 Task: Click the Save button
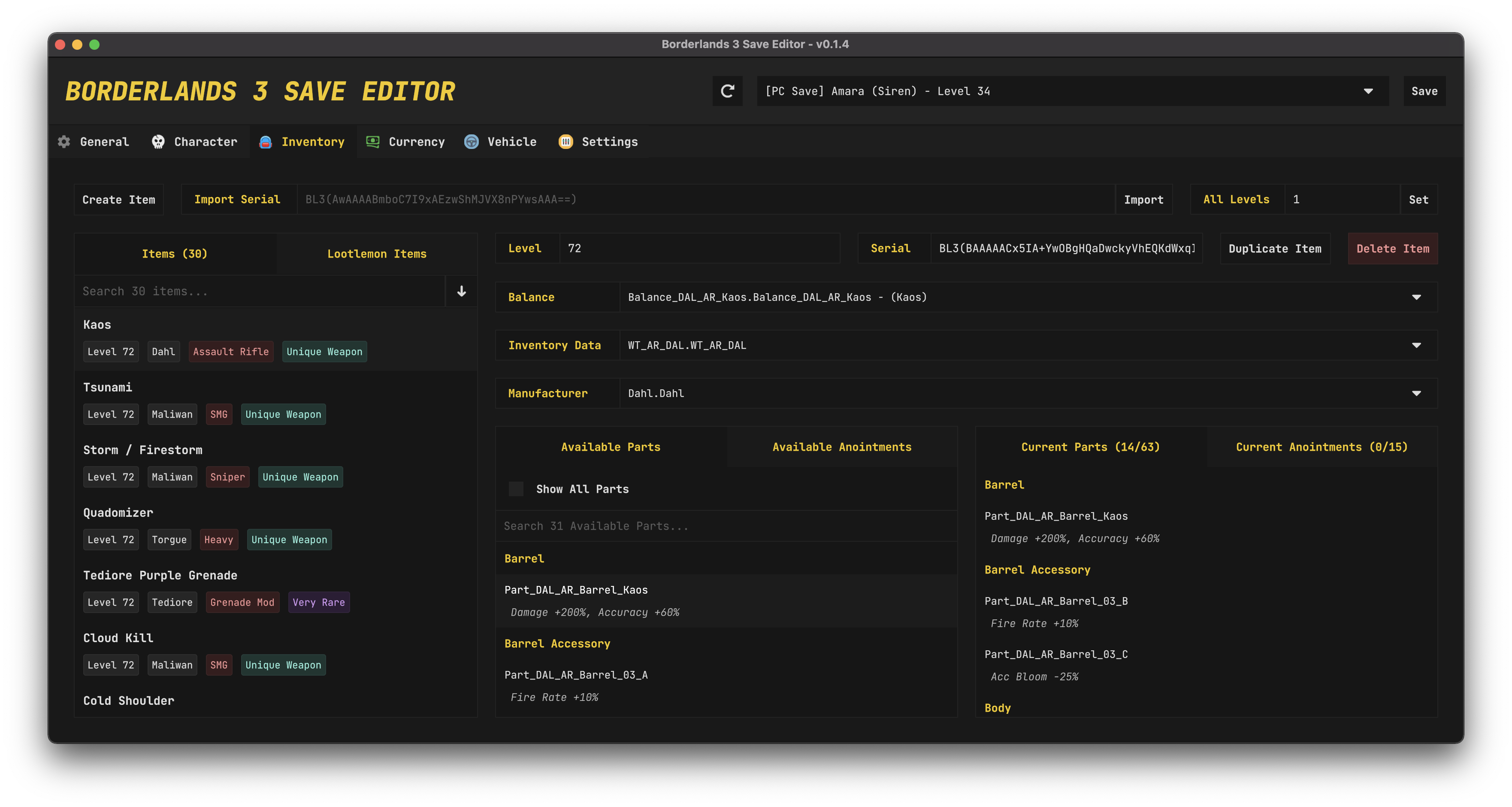[1424, 91]
